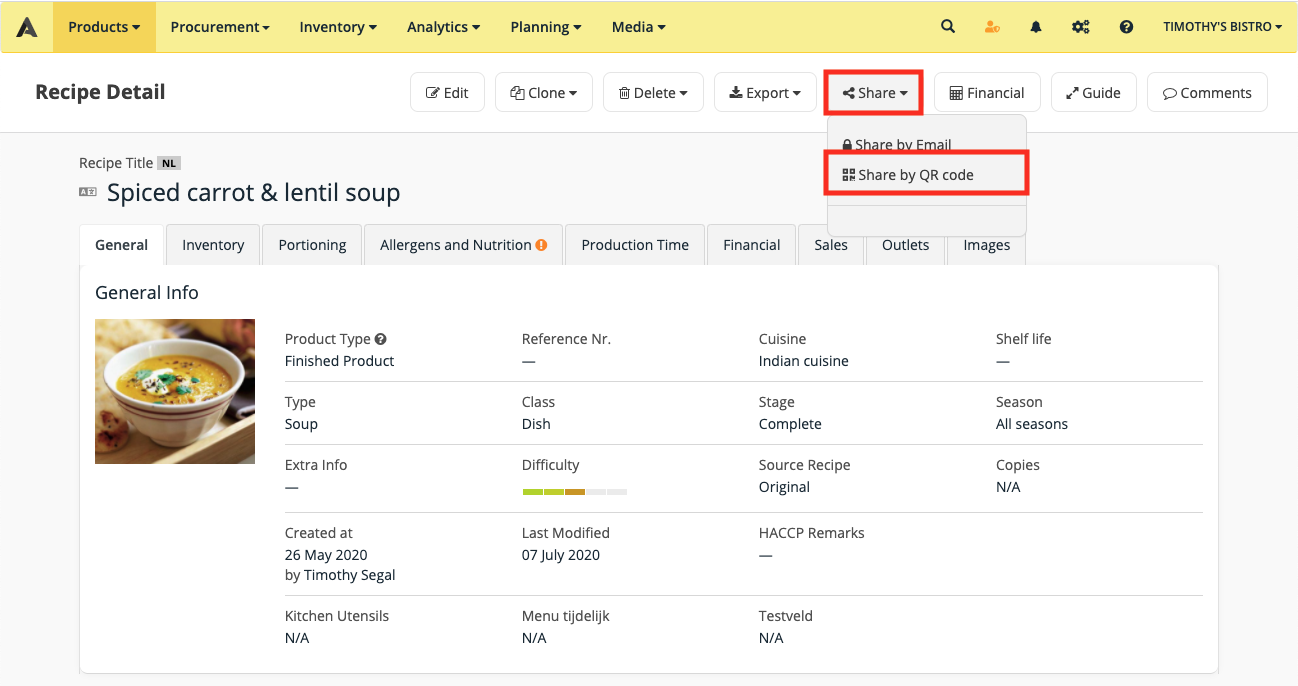Click the orange user account icon
The width and height of the screenshot is (1298, 686).
pos(992,27)
